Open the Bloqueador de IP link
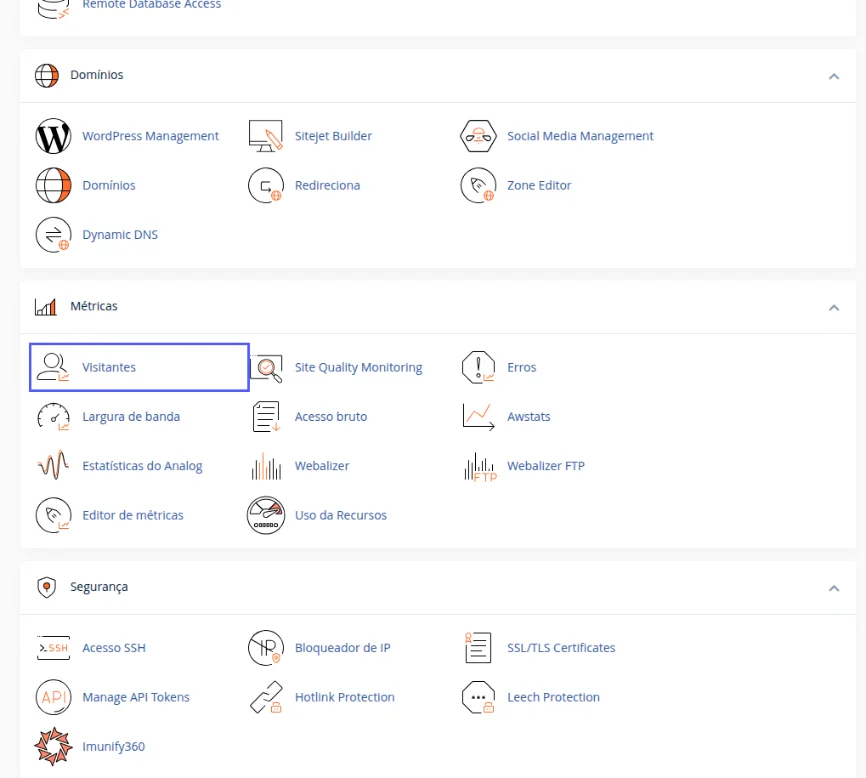This screenshot has width=866, height=778. [x=342, y=648]
